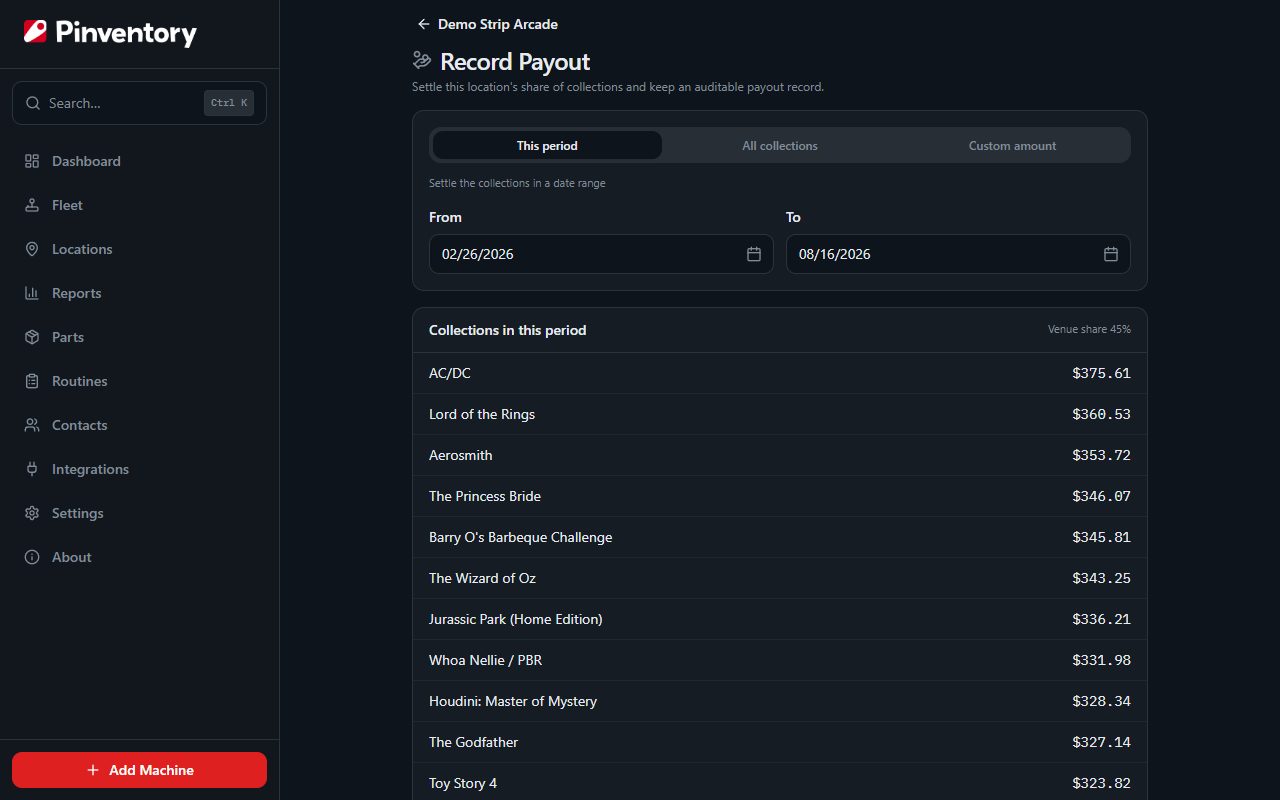The image size is (1280, 800).
Task: Click the $328.34 amount
Action: click(1101, 701)
